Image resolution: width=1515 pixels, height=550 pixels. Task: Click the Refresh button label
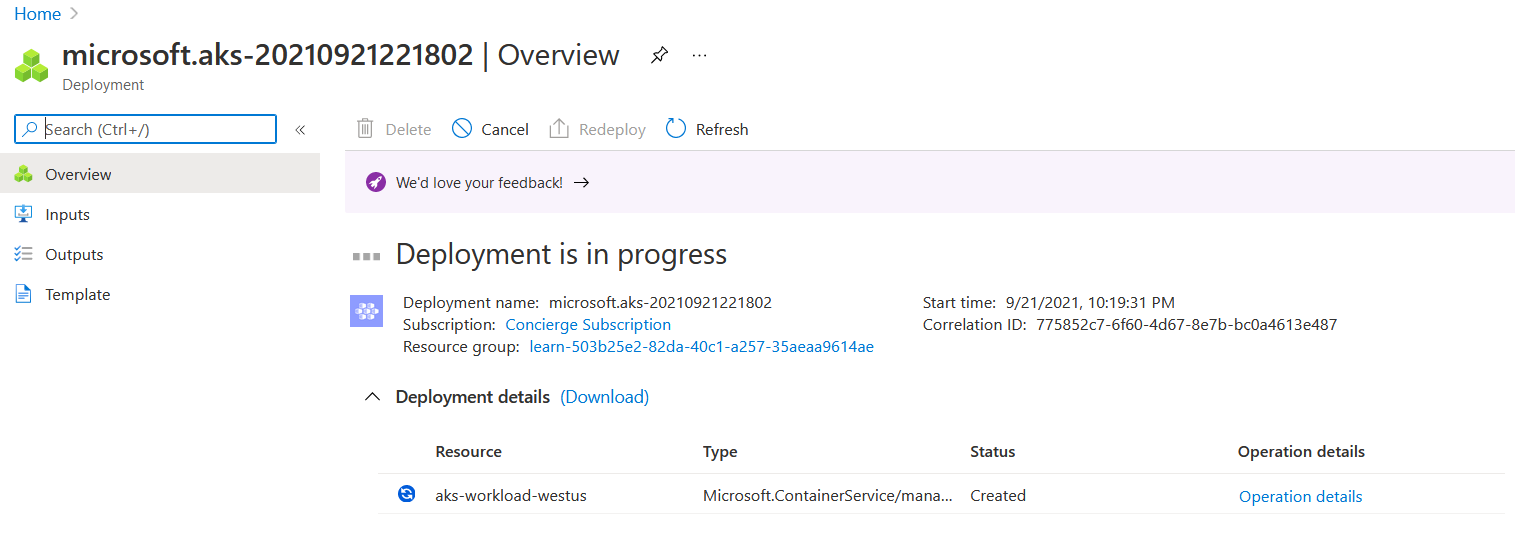(x=722, y=129)
